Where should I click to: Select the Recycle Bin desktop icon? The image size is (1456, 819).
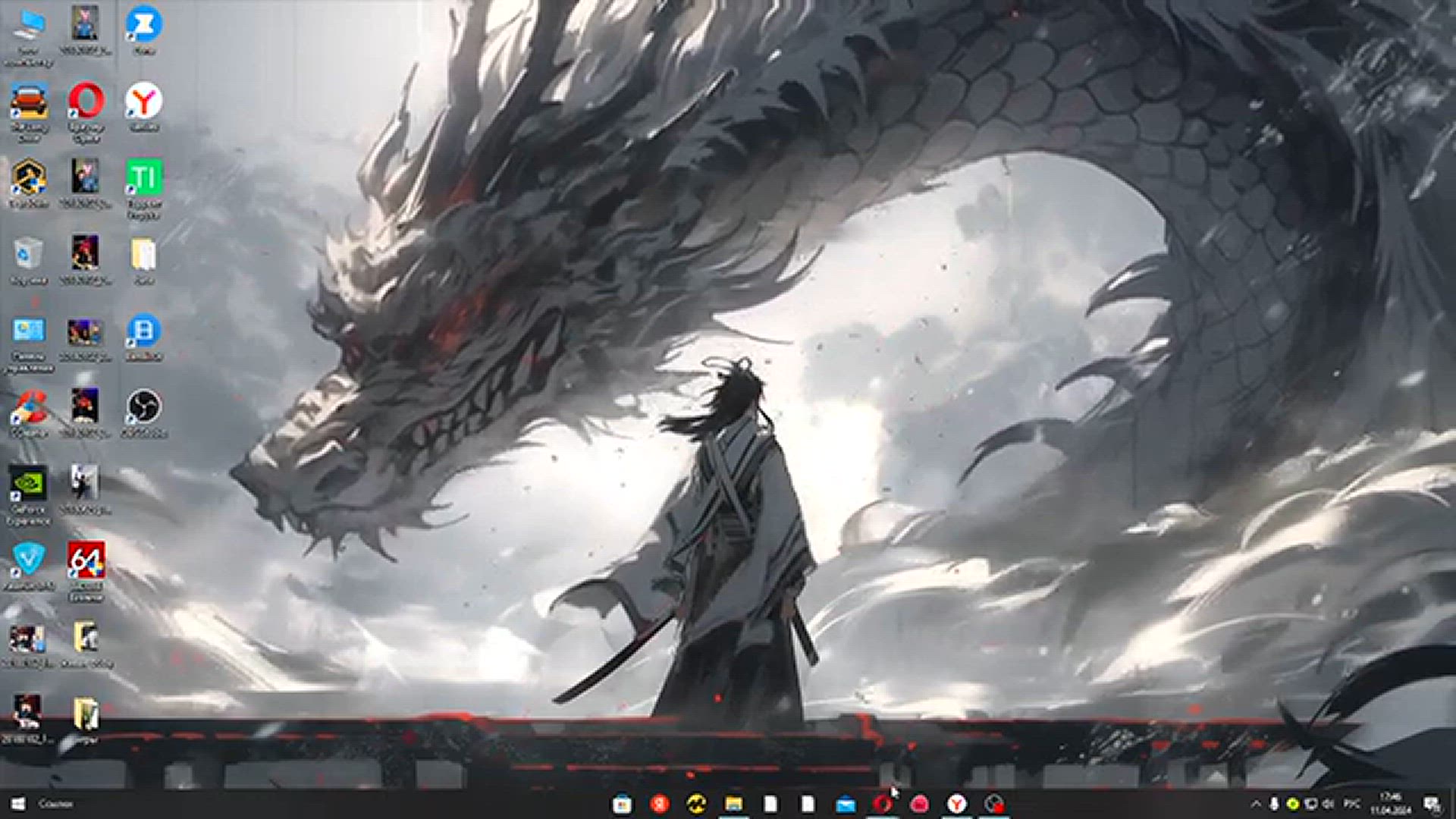tap(28, 255)
